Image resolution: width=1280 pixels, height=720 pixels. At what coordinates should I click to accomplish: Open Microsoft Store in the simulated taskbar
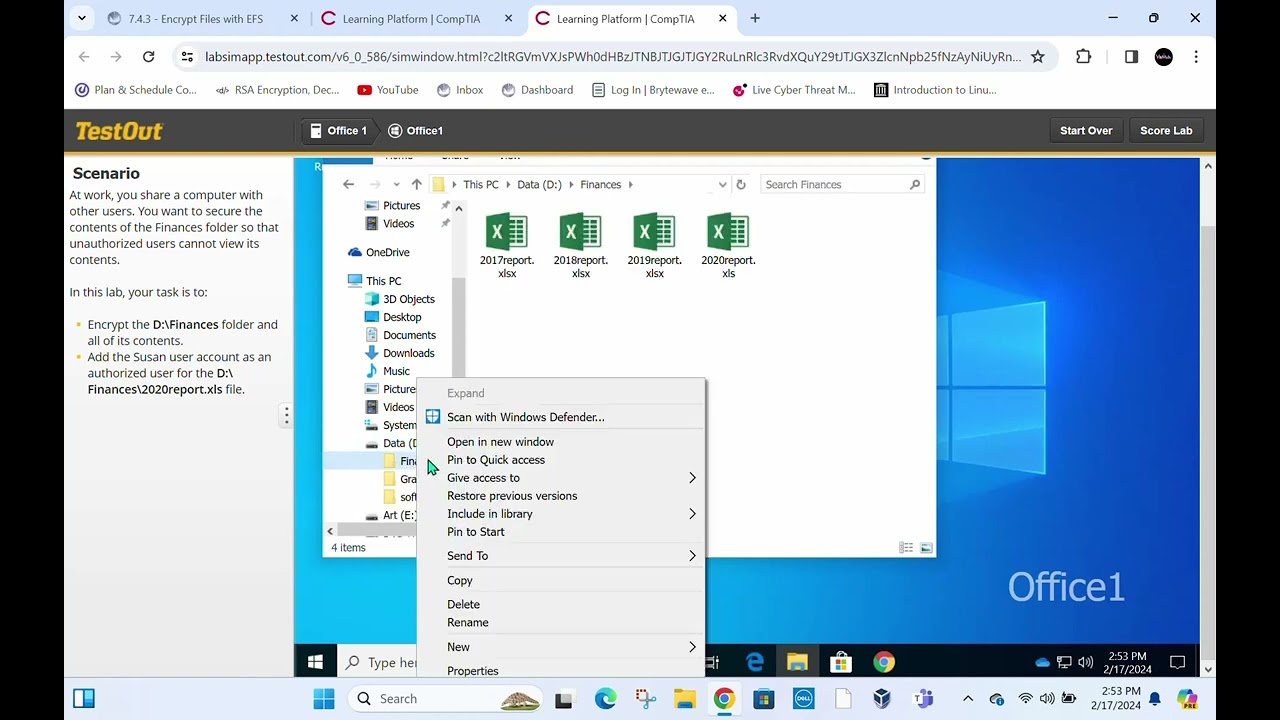[x=840, y=662]
